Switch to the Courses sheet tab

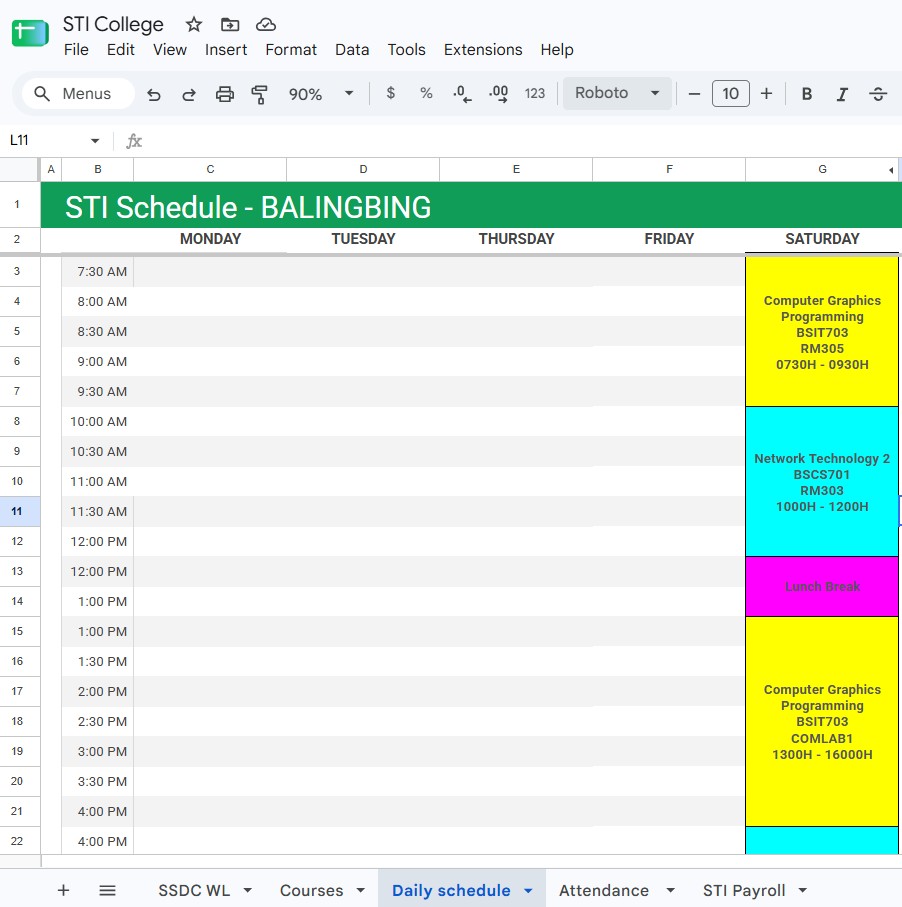coord(312,890)
